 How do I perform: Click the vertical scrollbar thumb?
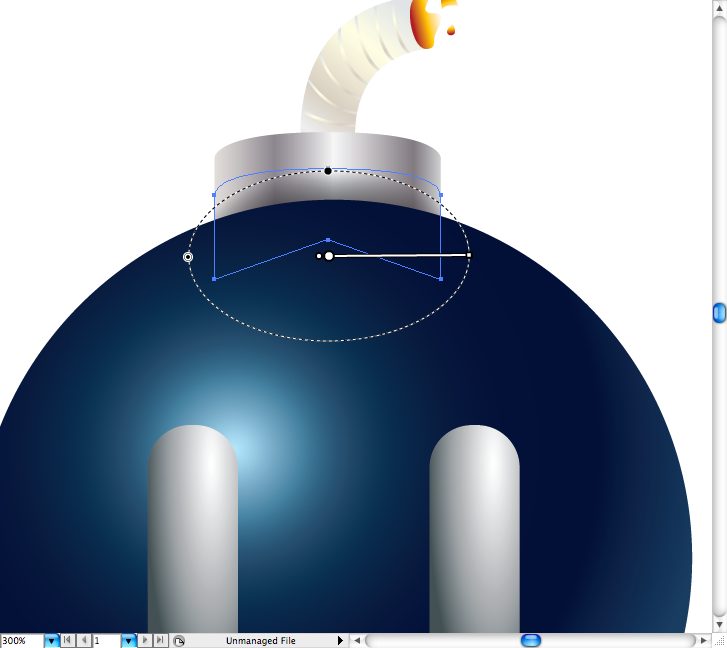[719, 313]
